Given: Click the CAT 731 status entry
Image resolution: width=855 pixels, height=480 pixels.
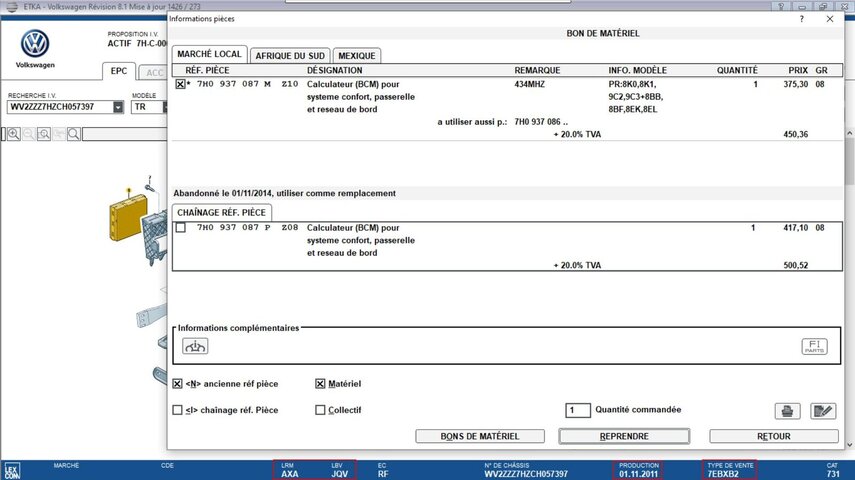Looking at the screenshot, I should (x=833, y=470).
